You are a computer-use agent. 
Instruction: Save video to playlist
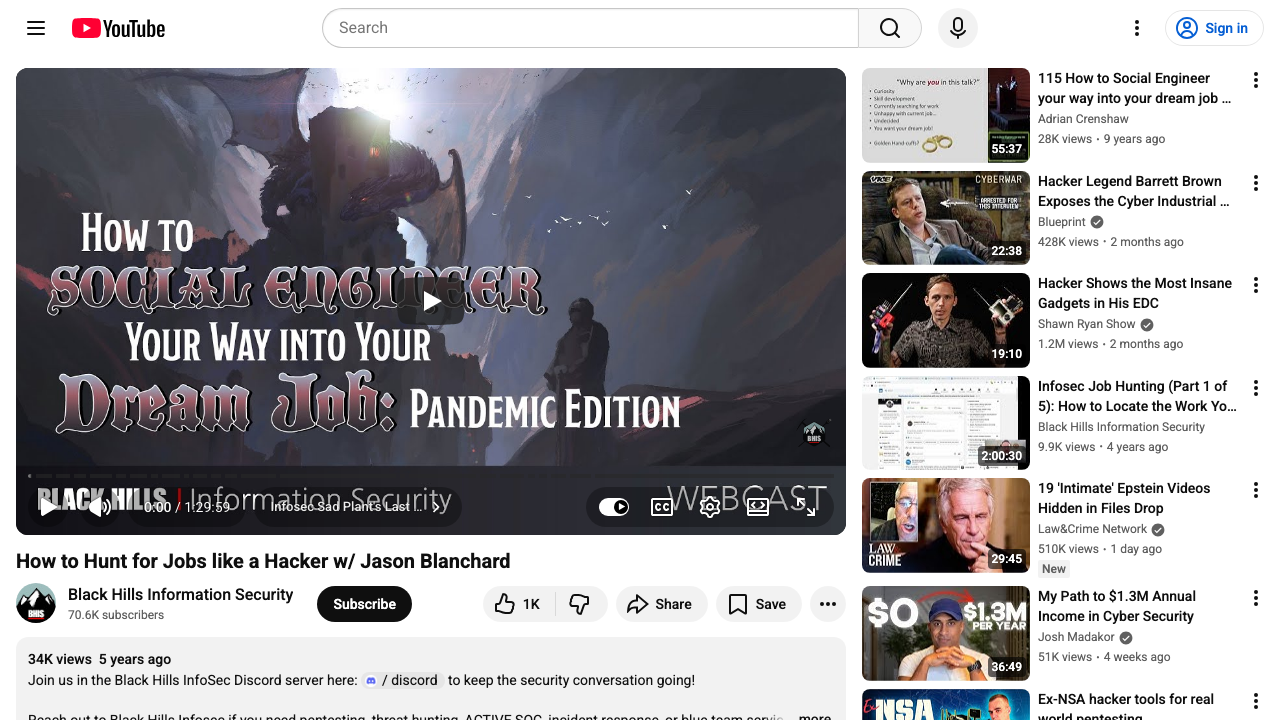758,604
